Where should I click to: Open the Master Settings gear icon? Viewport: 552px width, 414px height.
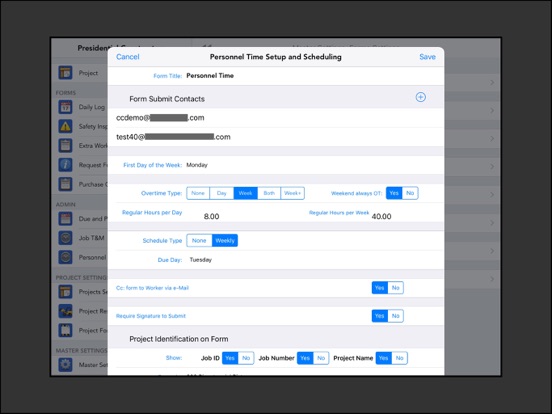[65, 365]
